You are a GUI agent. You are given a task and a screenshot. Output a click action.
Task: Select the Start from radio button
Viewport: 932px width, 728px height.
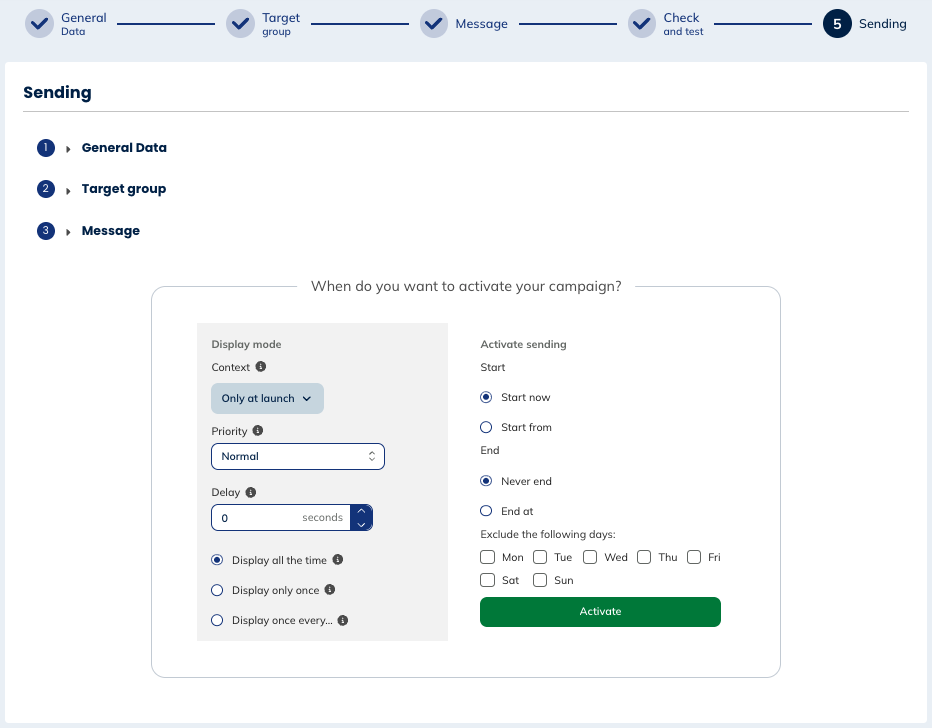pos(487,428)
